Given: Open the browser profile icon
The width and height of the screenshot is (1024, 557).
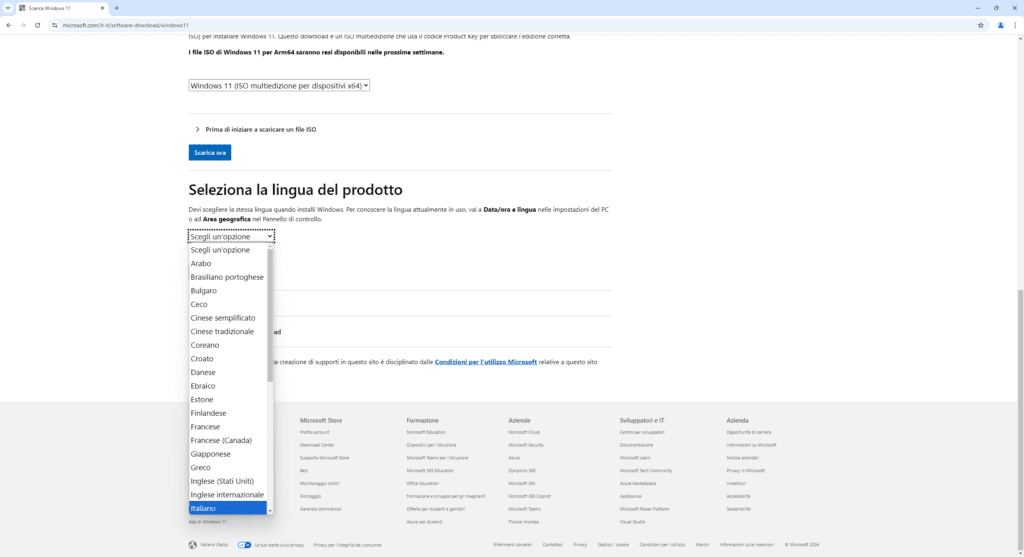Looking at the screenshot, I should coord(1000,25).
